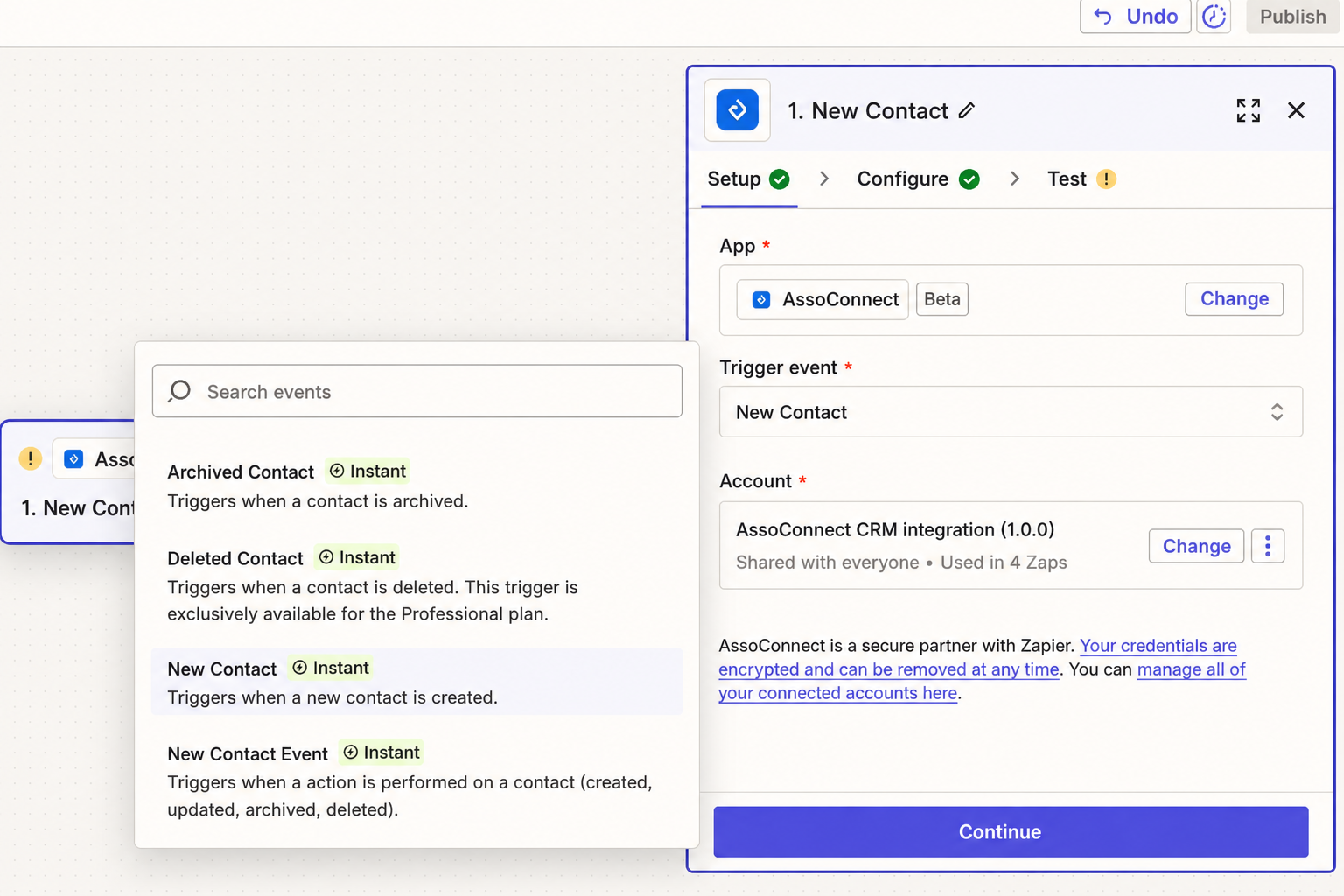Focus the Search events field
Viewport: 1344px width, 896px height.
(416, 391)
